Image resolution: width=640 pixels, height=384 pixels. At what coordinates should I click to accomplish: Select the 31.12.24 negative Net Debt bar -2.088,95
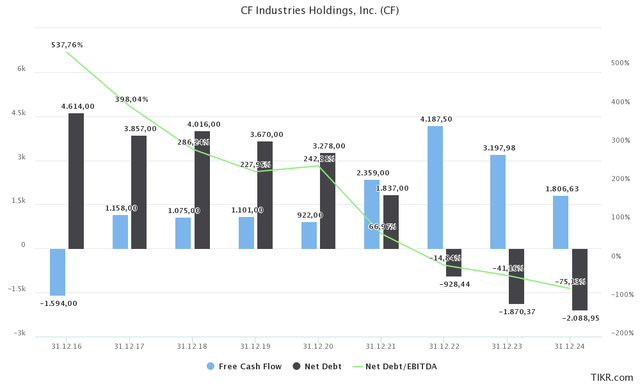[580, 279]
